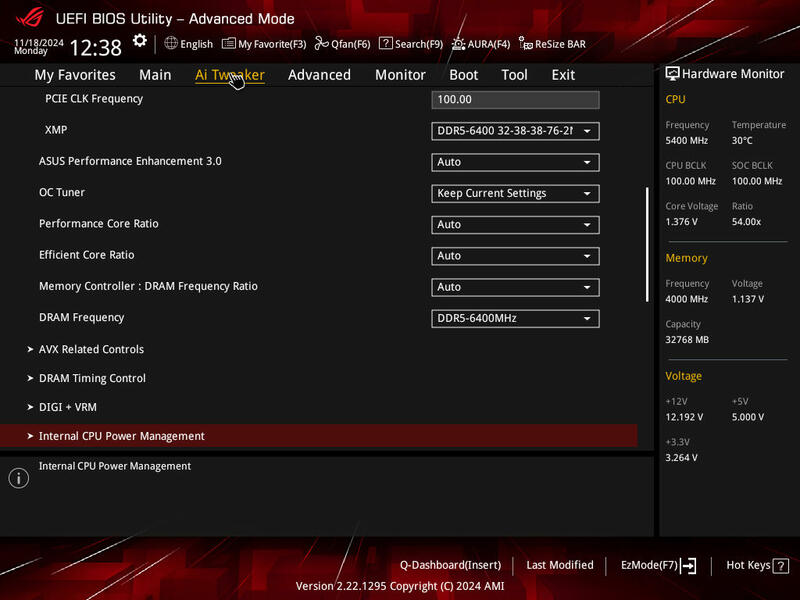The image size is (800, 600).
Task: Open Search(F9) question mark icon
Action: click(386, 43)
